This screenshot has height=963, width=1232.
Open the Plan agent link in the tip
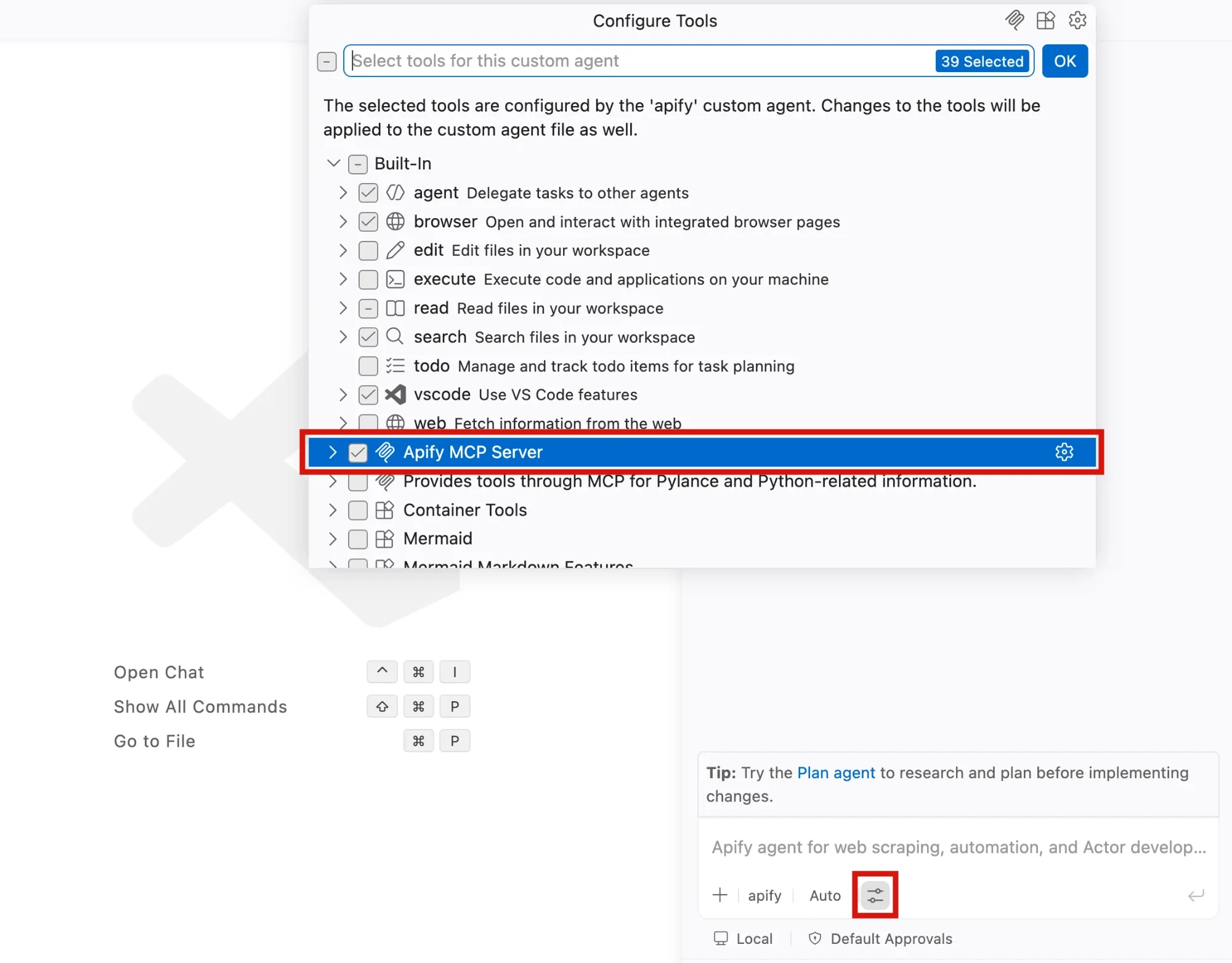[836, 773]
